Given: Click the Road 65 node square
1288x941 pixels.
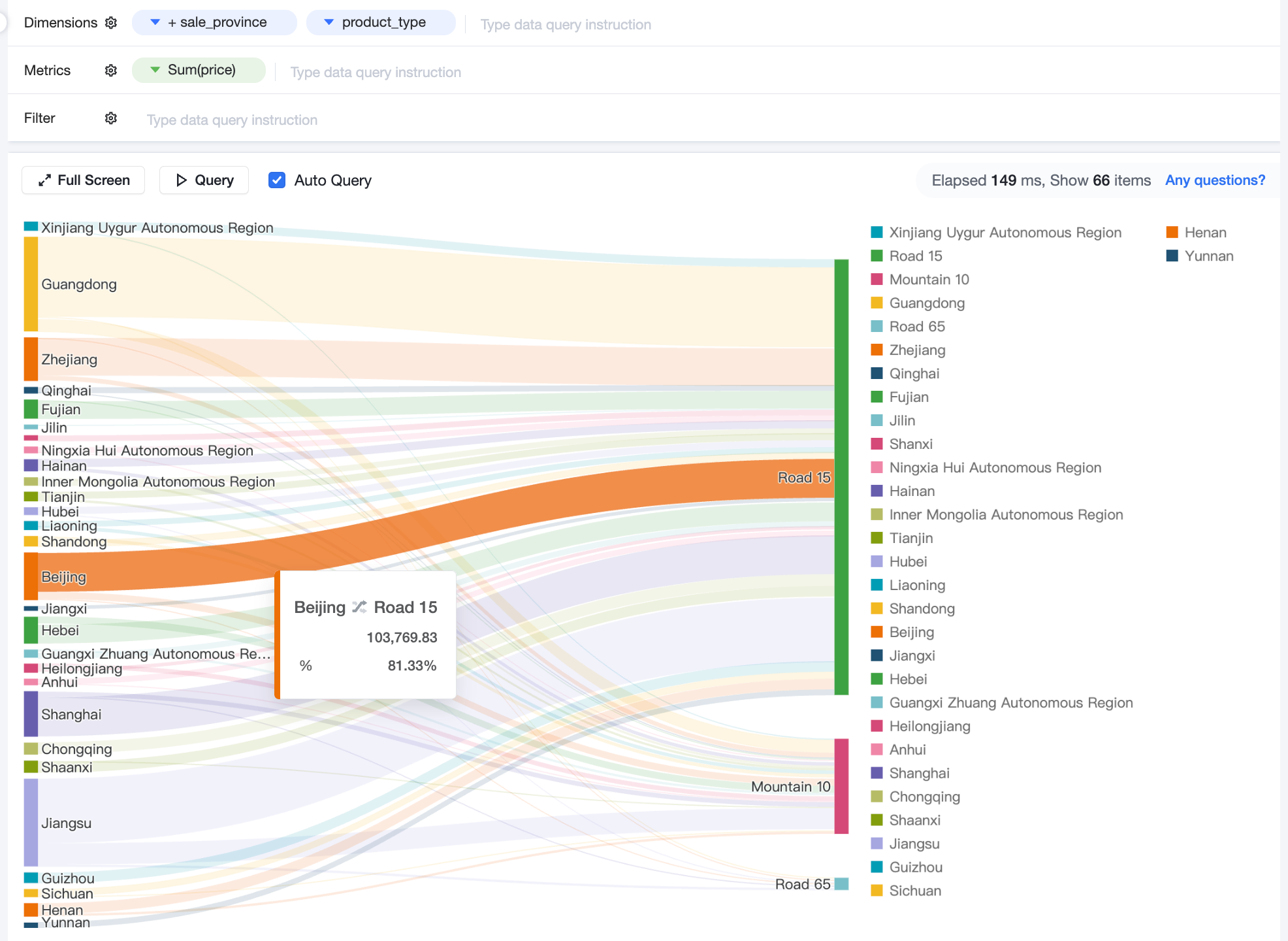Looking at the screenshot, I should tap(842, 884).
